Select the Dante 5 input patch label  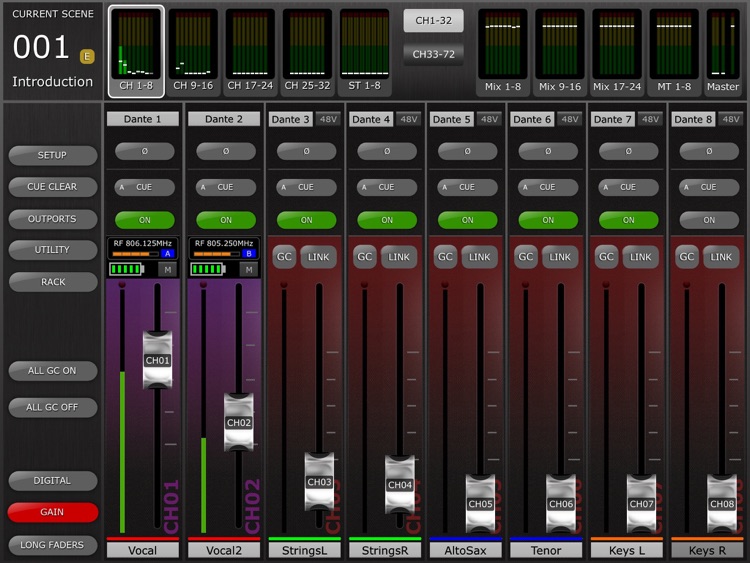coord(451,119)
